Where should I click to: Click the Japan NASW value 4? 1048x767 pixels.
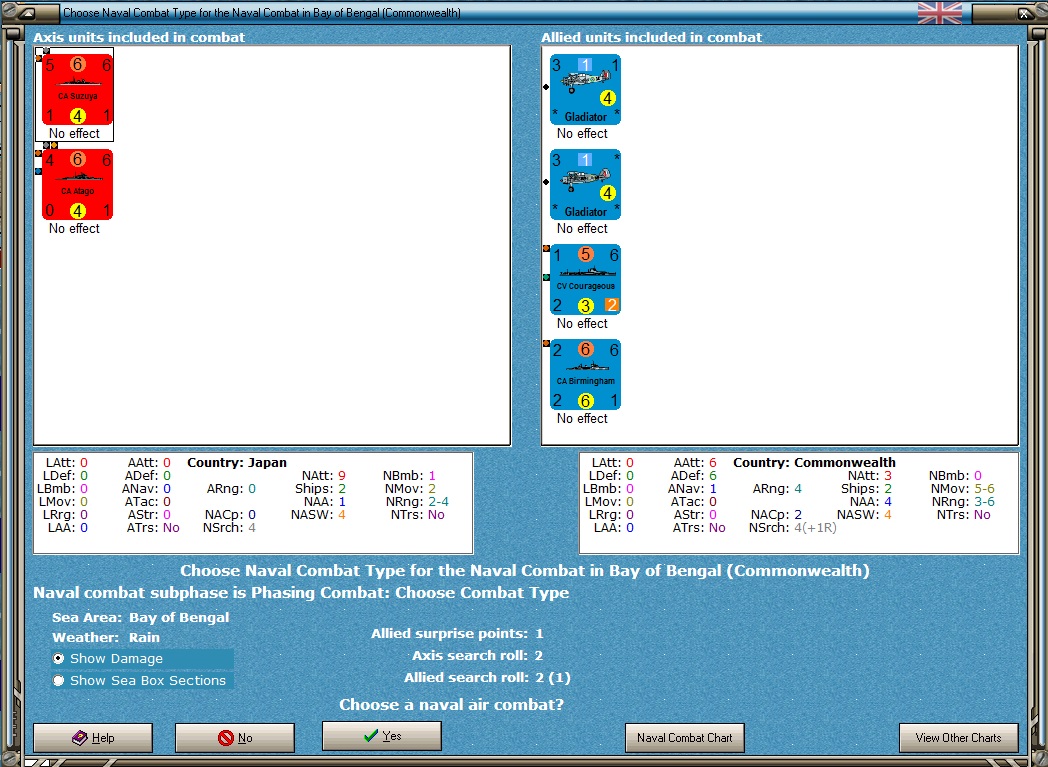(342, 515)
